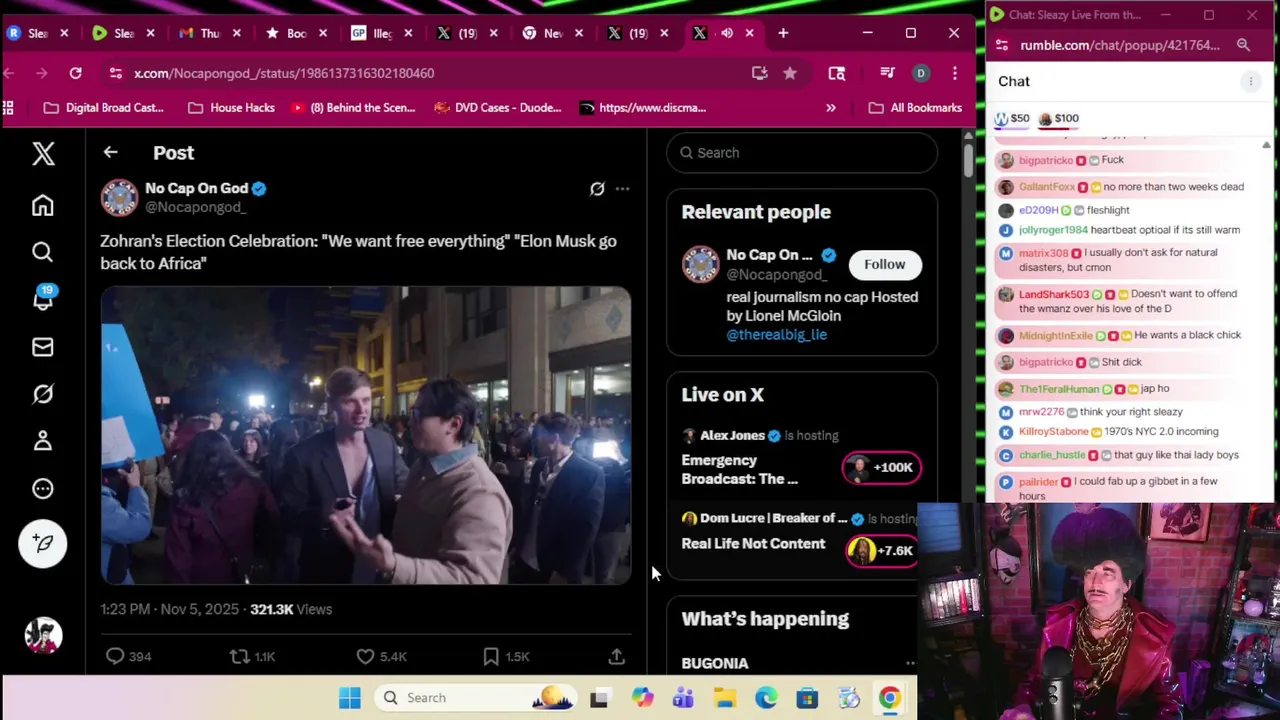Open Copilot icon in taskbar

click(642, 698)
